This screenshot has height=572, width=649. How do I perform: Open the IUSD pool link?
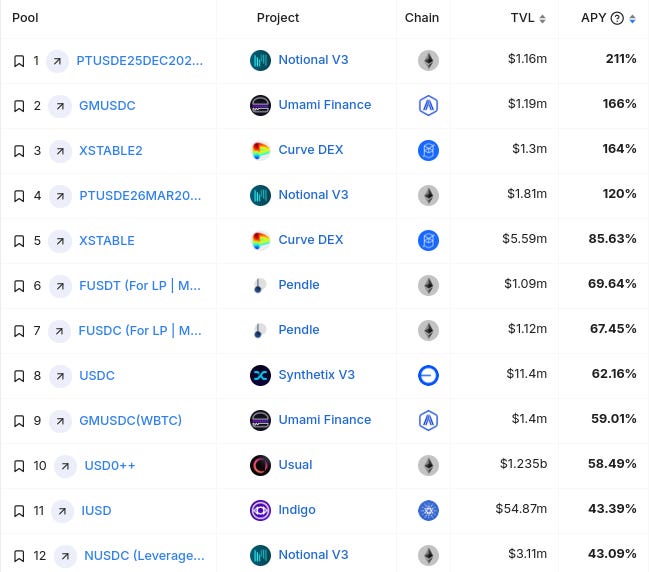96,511
